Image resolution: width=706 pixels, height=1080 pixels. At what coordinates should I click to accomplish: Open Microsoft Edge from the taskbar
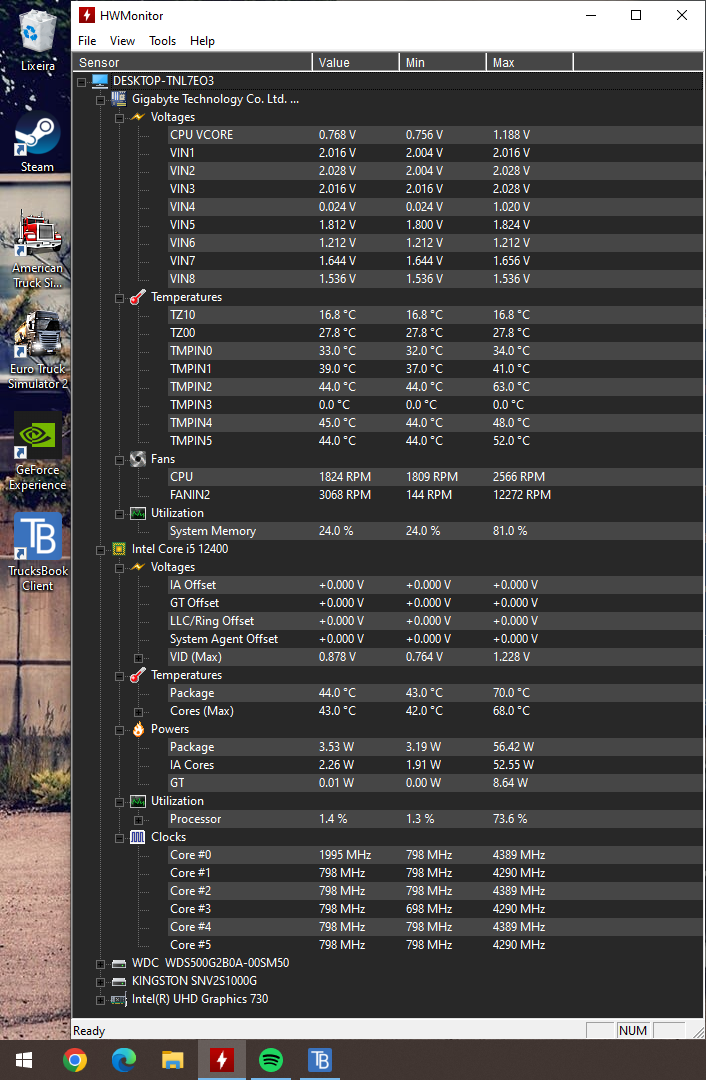[124, 1060]
